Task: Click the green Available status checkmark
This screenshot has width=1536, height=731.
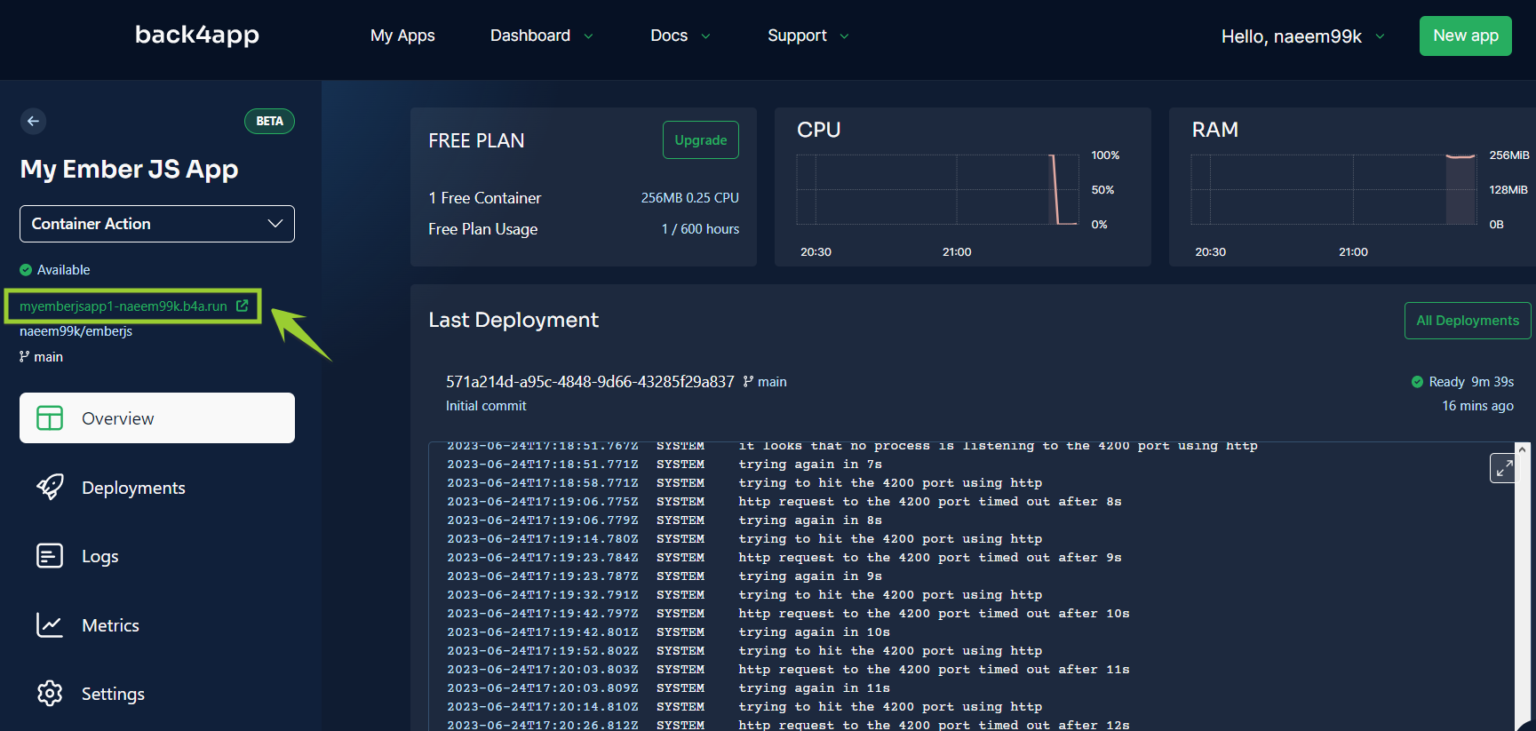Action: click(x=24, y=269)
